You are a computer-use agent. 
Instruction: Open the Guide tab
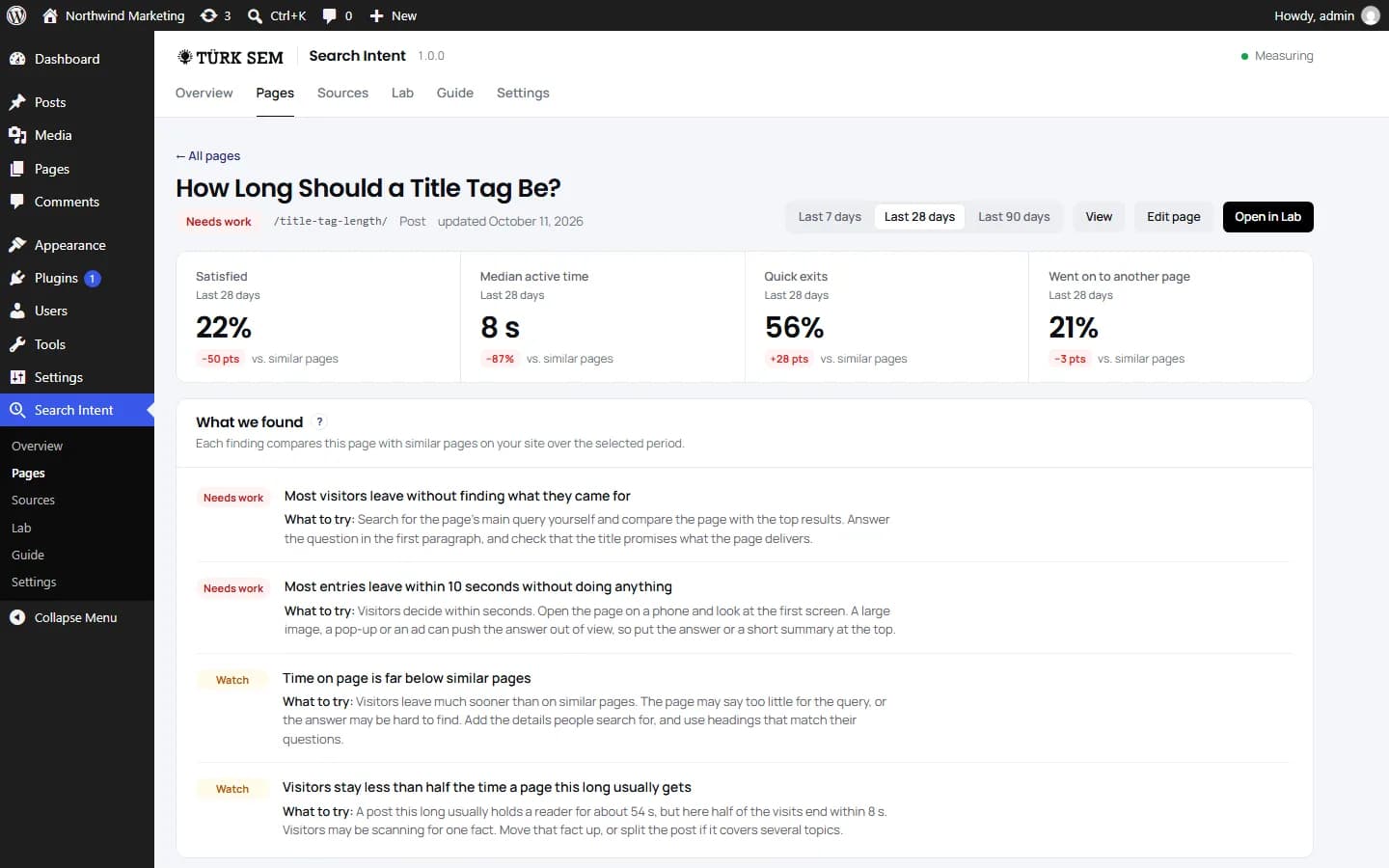[454, 93]
